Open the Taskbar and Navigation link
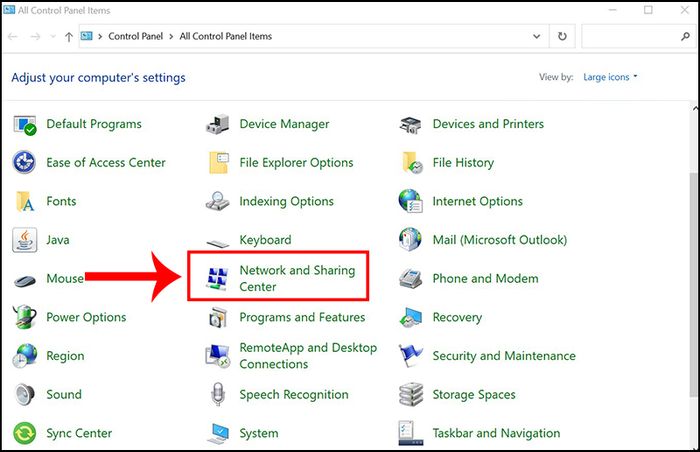This screenshot has width=700, height=452. (496, 433)
